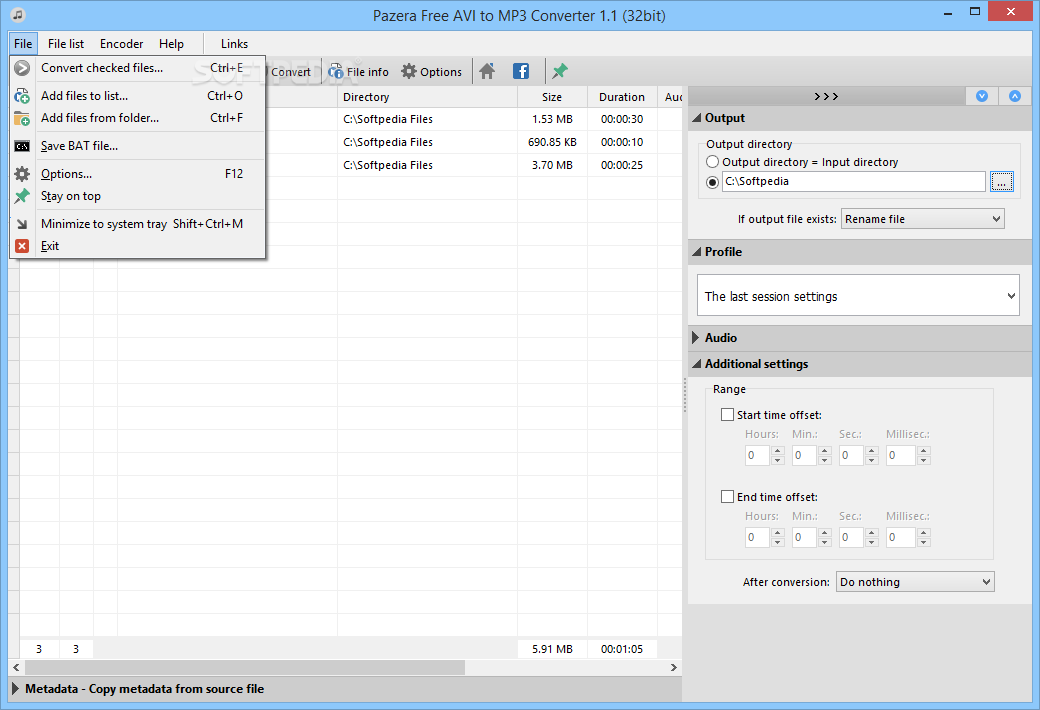Viewport: 1040px width, 710px height.
Task: Open File info from the toolbar
Action: [x=359, y=72]
